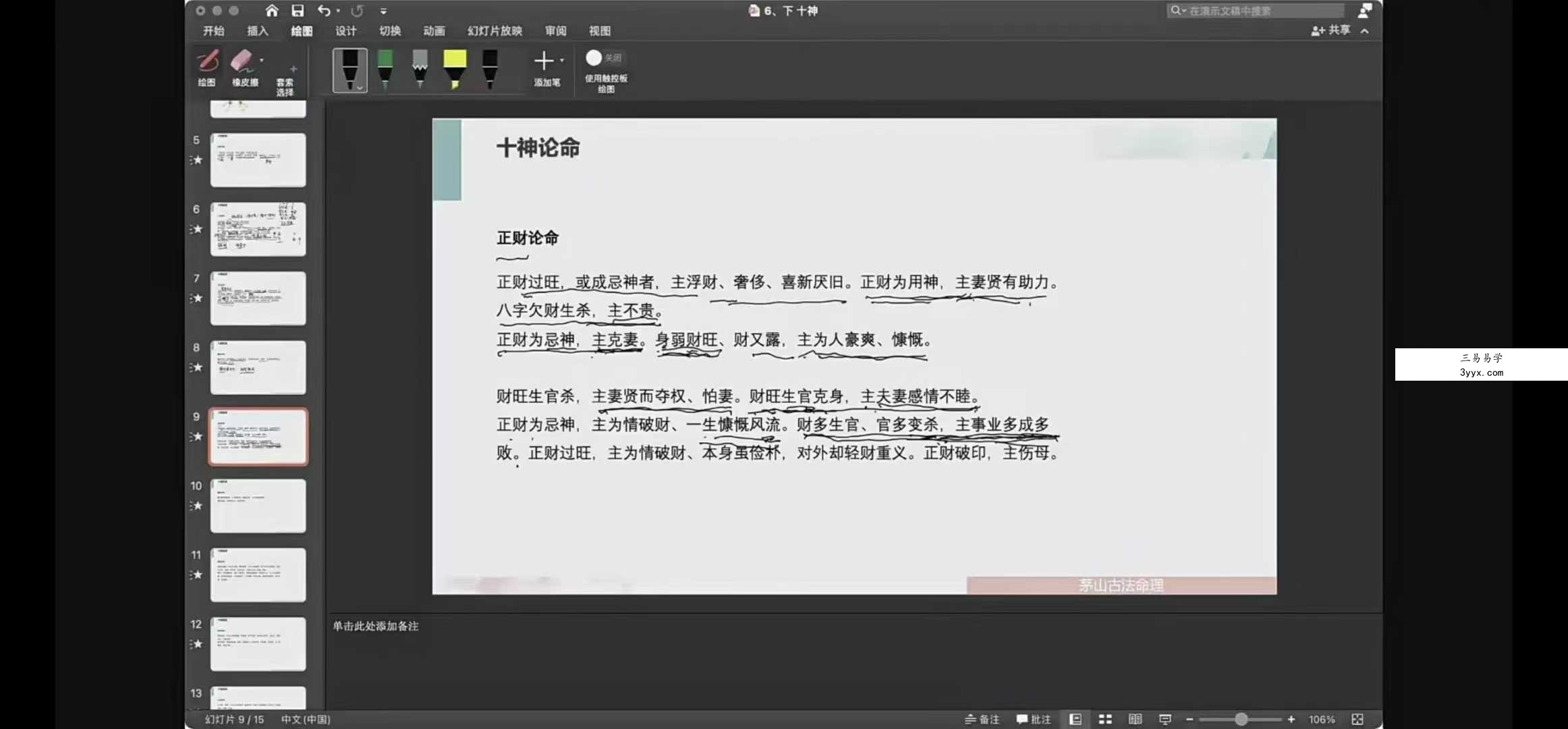Image resolution: width=1568 pixels, height=729 pixels.
Task: Select the 橡皮擦 eraser tool
Action: pyautogui.click(x=243, y=67)
